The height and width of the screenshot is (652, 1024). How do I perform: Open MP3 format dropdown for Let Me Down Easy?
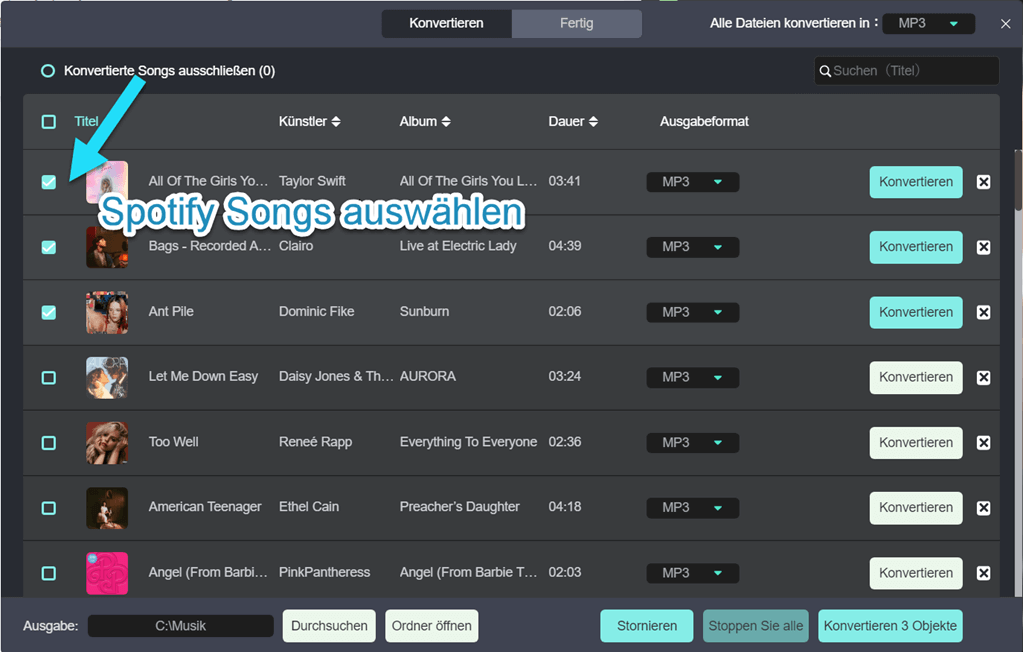(x=692, y=377)
